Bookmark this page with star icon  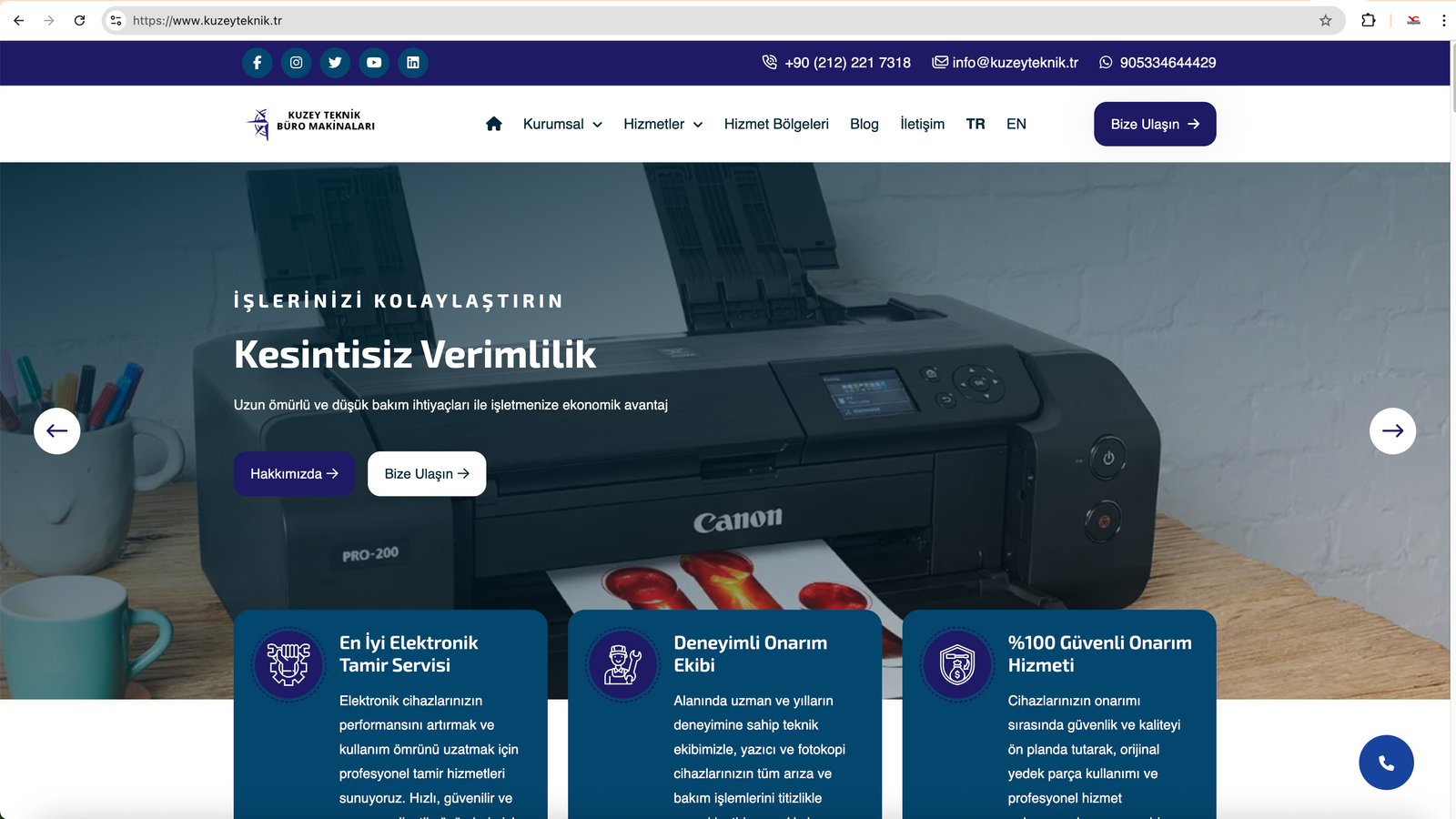1325,20
